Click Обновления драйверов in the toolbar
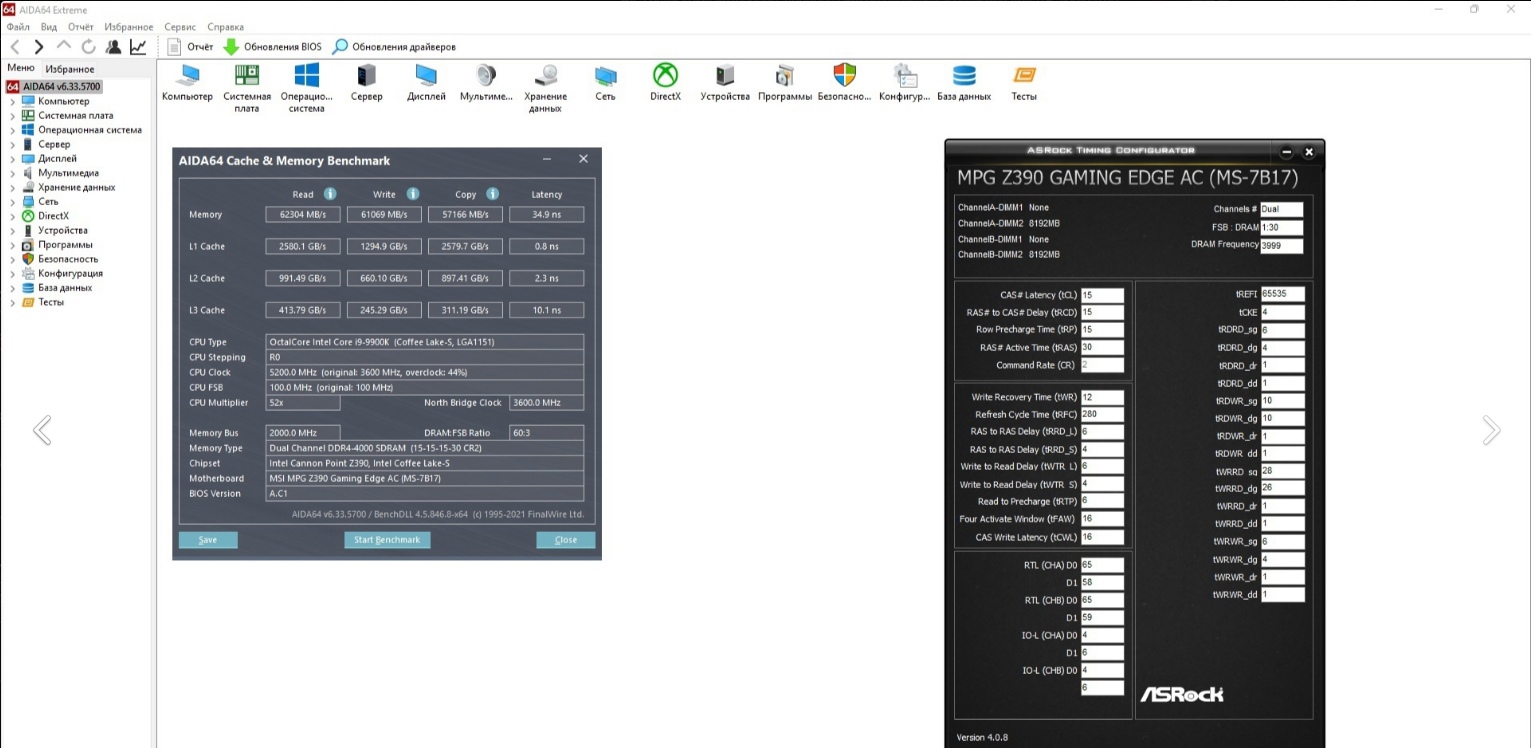Image resolution: width=1531 pixels, height=748 pixels. (395, 47)
